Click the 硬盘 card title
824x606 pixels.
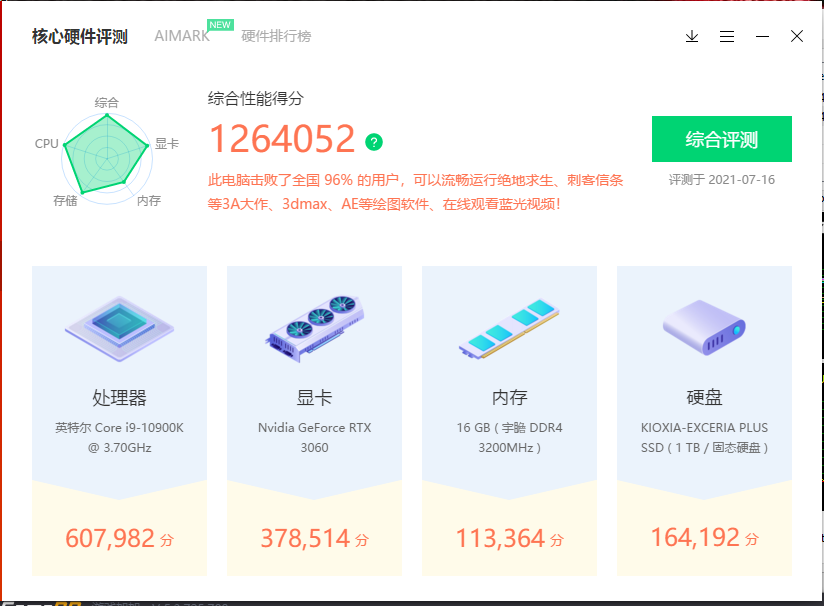click(x=704, y=397)
